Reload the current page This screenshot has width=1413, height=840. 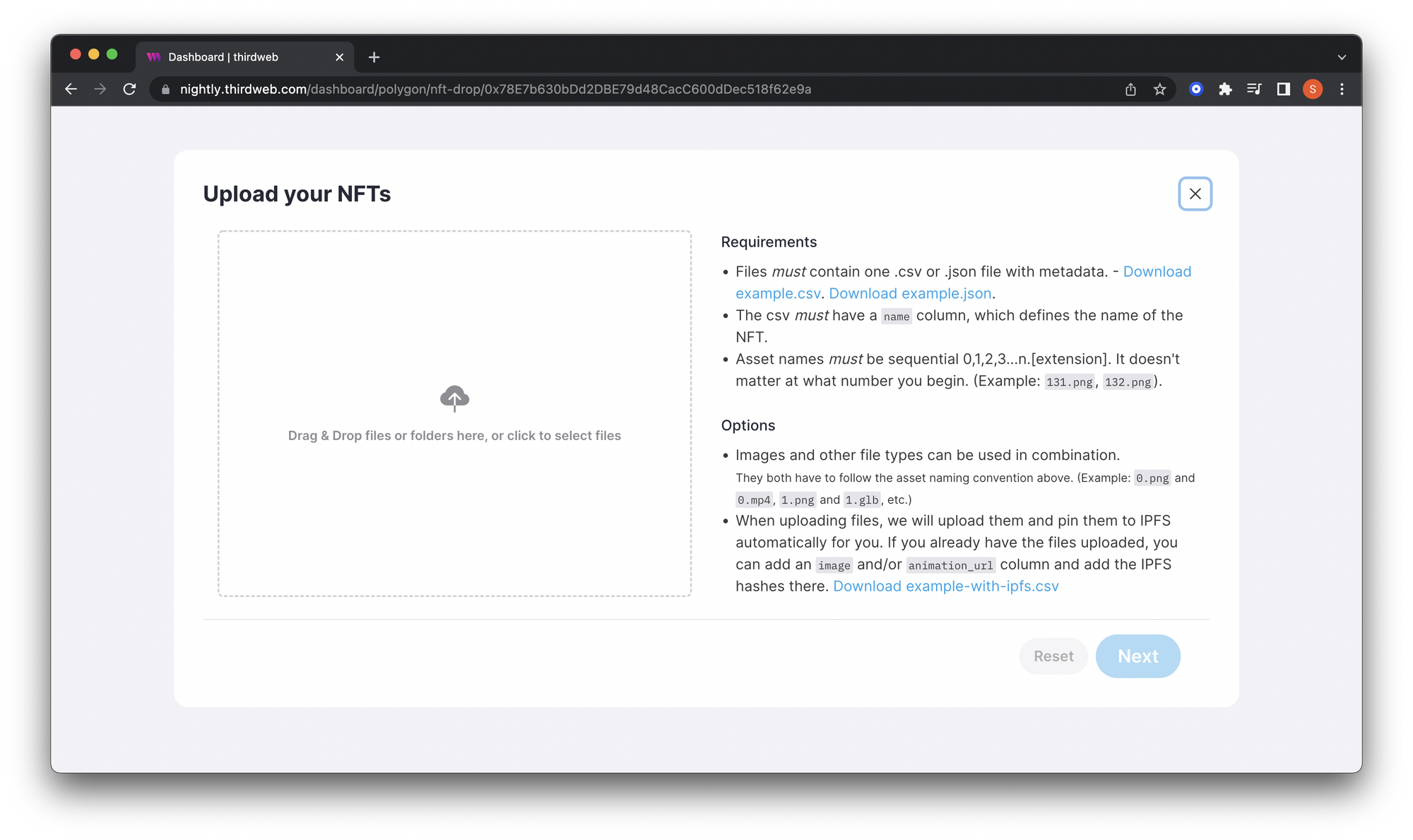[x=129, y=89]
